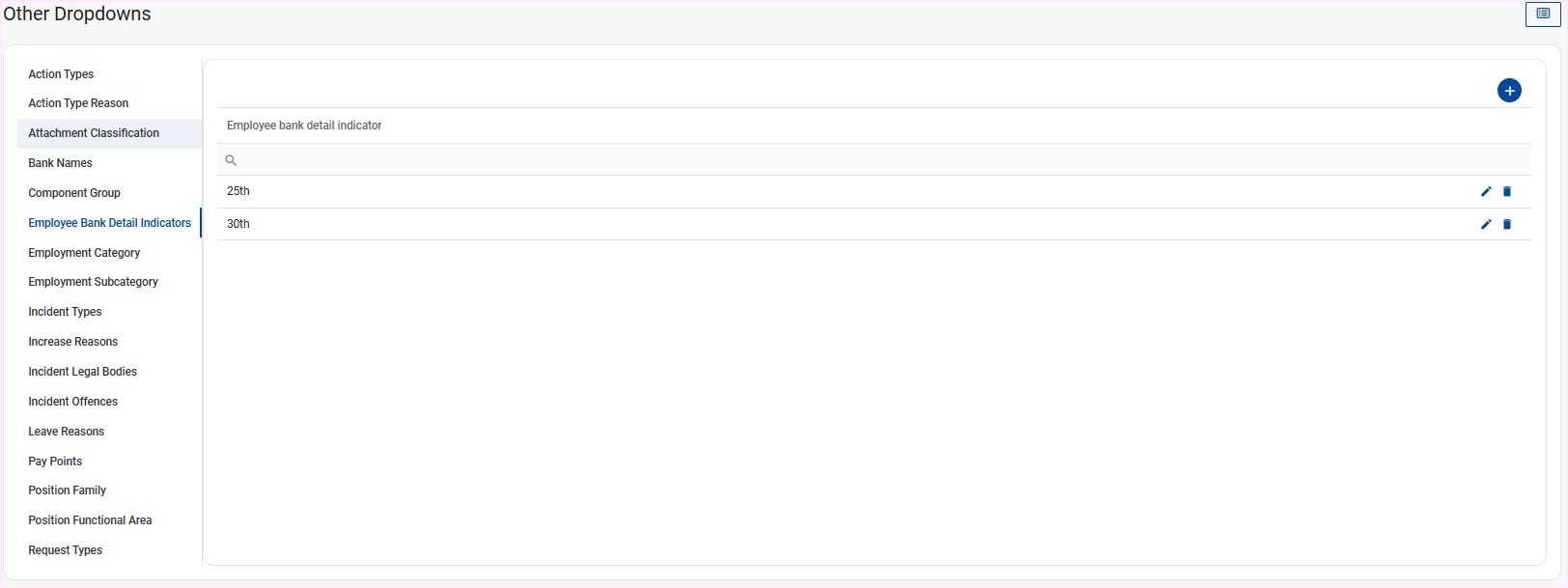Select the Component Group category
Viewport: 1568px width, 588px height.
click(x=74, y=193)
